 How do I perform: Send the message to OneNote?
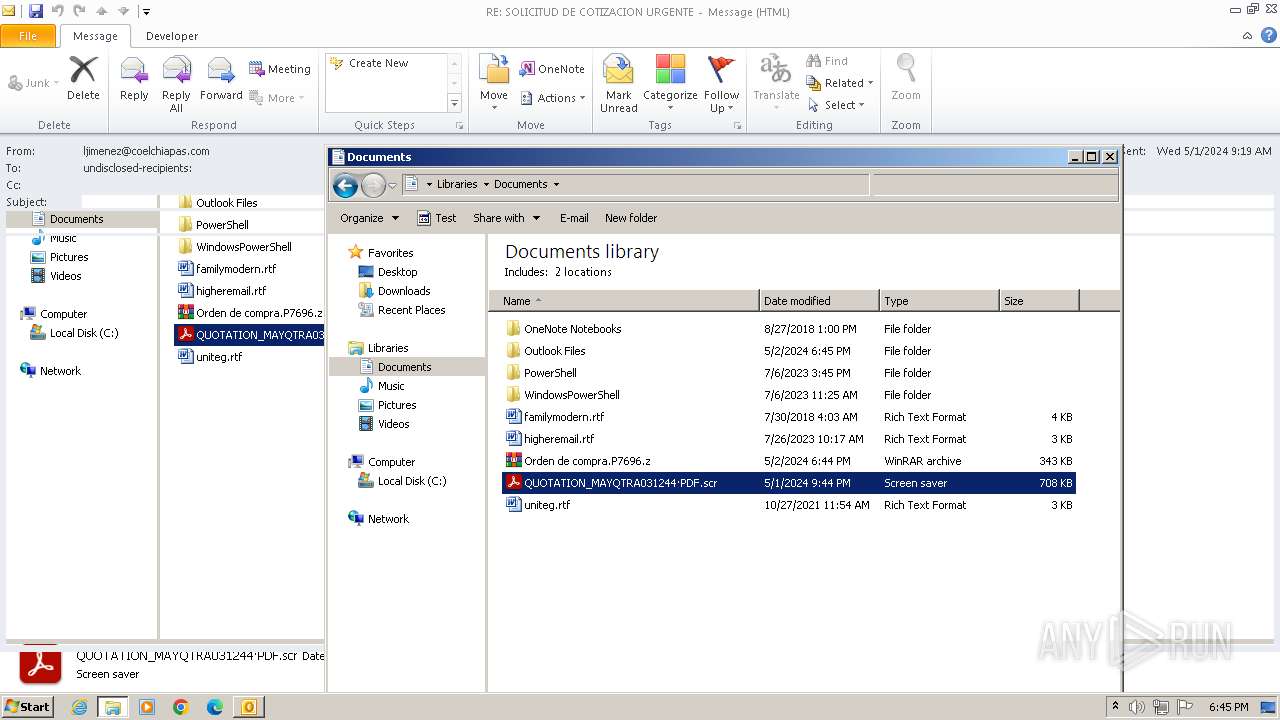[x=552, y=69]
